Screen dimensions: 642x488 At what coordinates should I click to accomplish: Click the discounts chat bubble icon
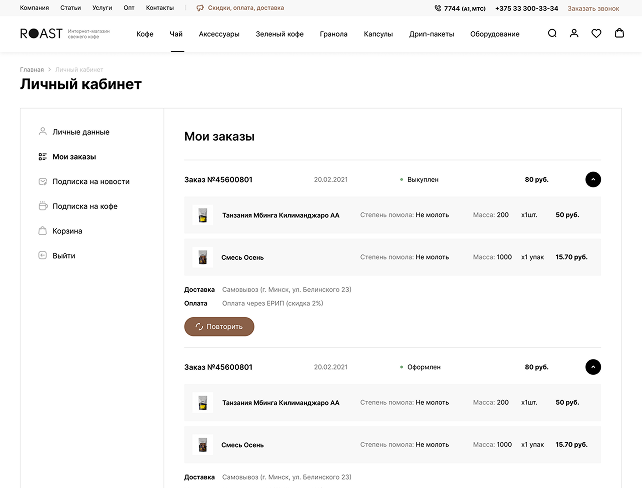pyautogui.click(x=200, y=8)
